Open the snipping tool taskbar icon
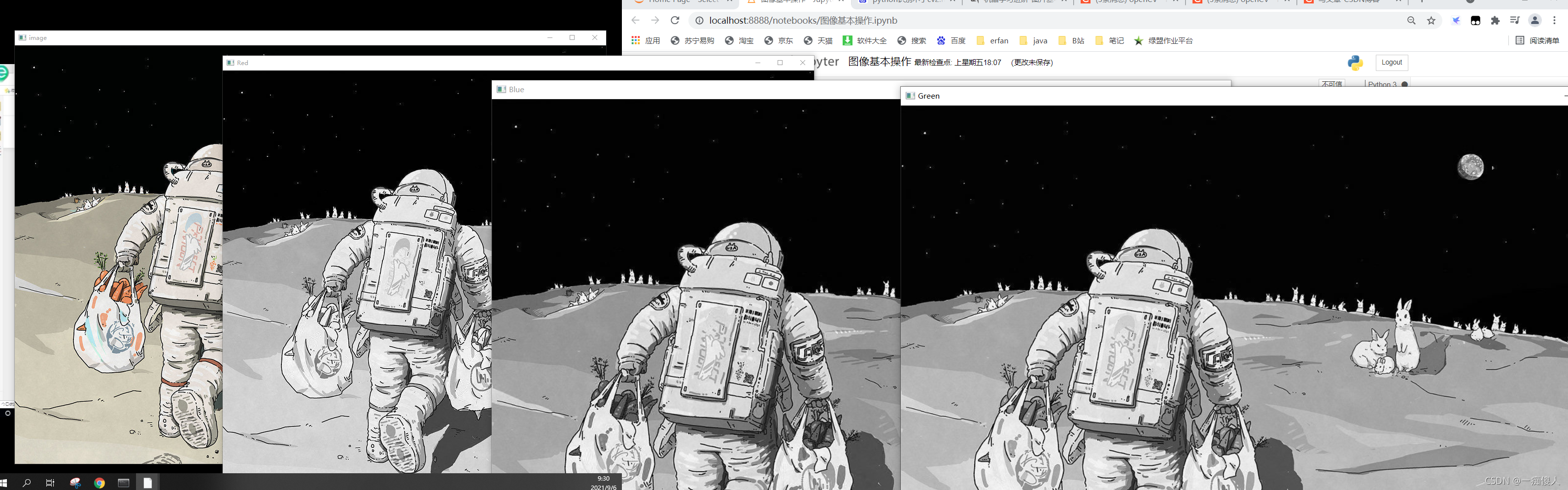The height and width of the screenshot is (490, 1568). (75, 483)
